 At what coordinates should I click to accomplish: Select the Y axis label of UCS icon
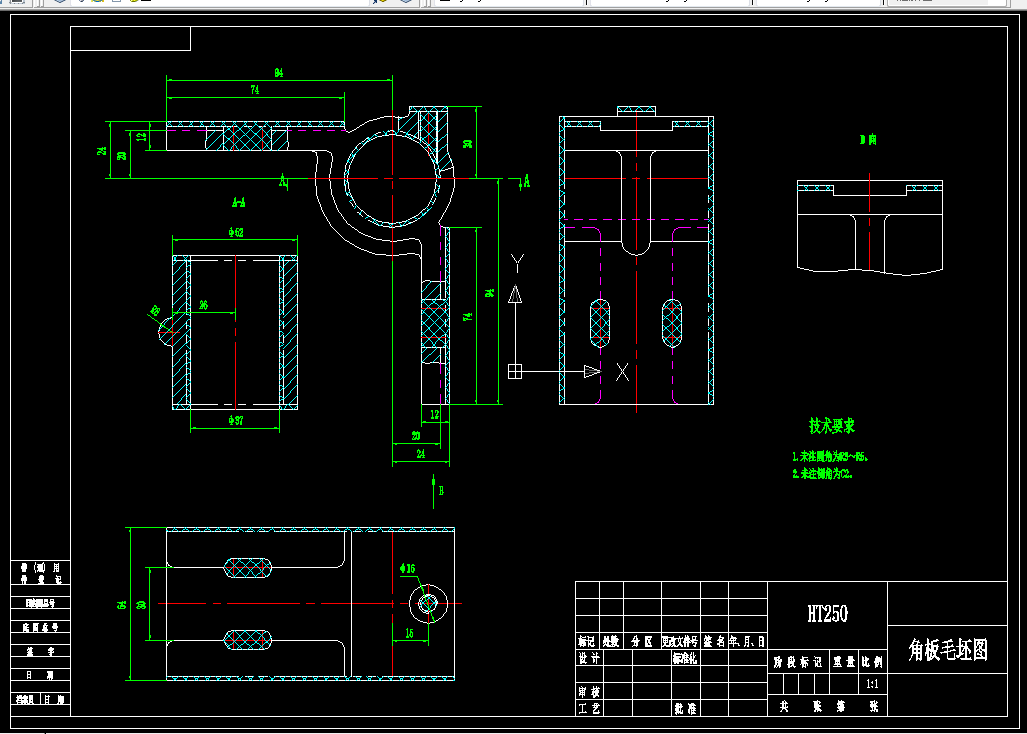tap(517, 263)
